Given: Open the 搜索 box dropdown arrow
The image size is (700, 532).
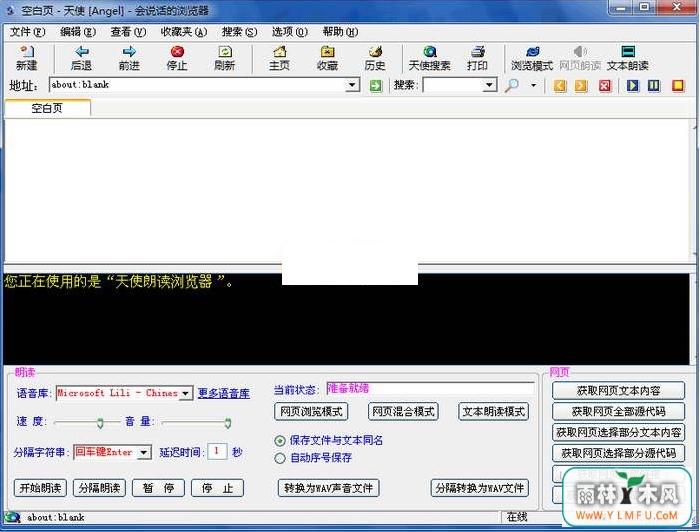Looking at the screenshot, I should 489,84.
